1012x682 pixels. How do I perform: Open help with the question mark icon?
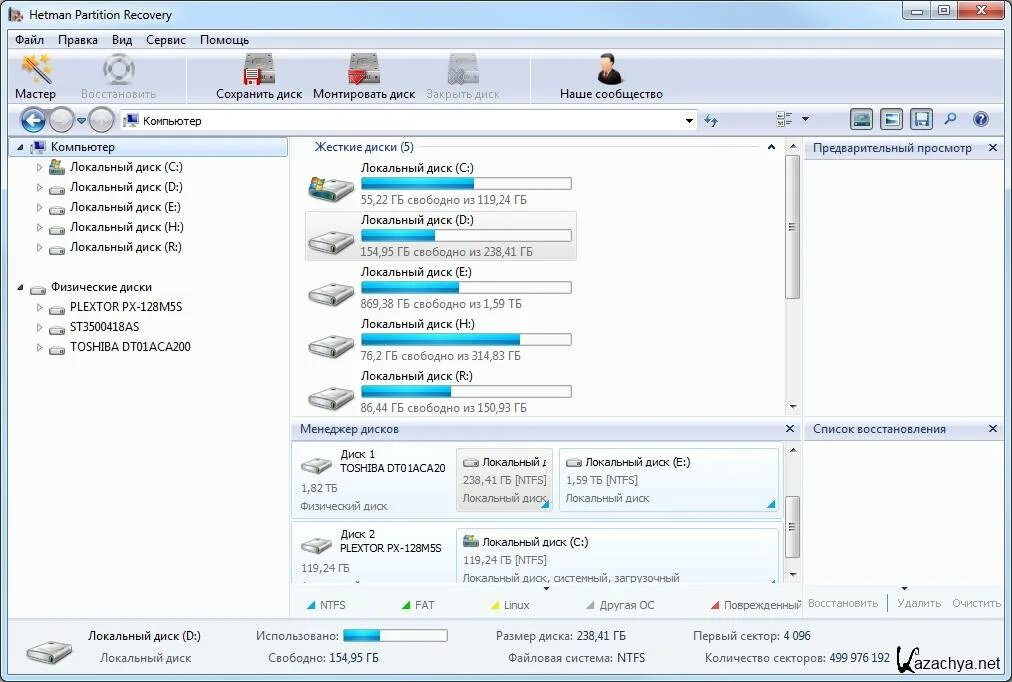980,119
